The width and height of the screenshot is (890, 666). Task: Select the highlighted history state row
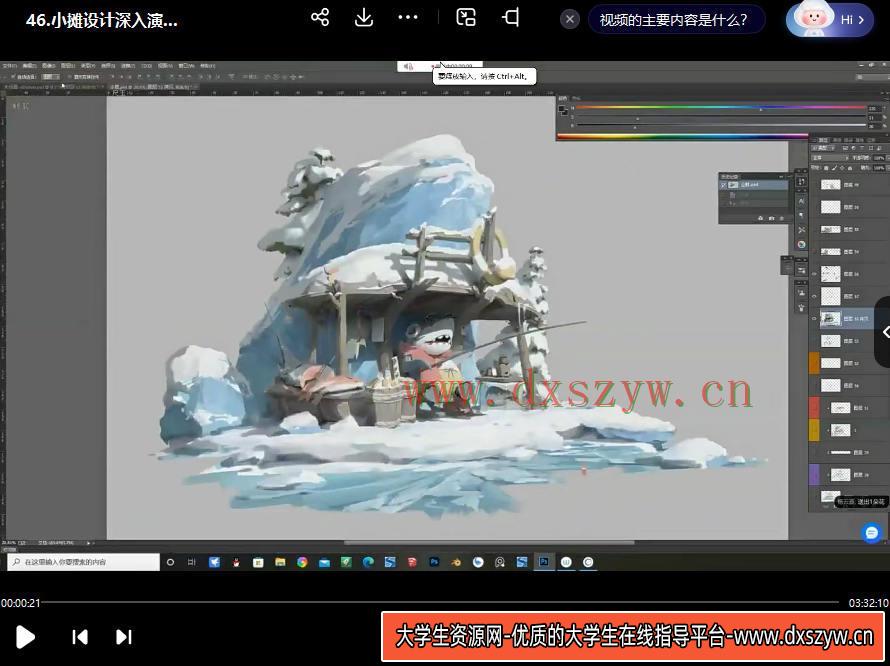pos(754,185)
